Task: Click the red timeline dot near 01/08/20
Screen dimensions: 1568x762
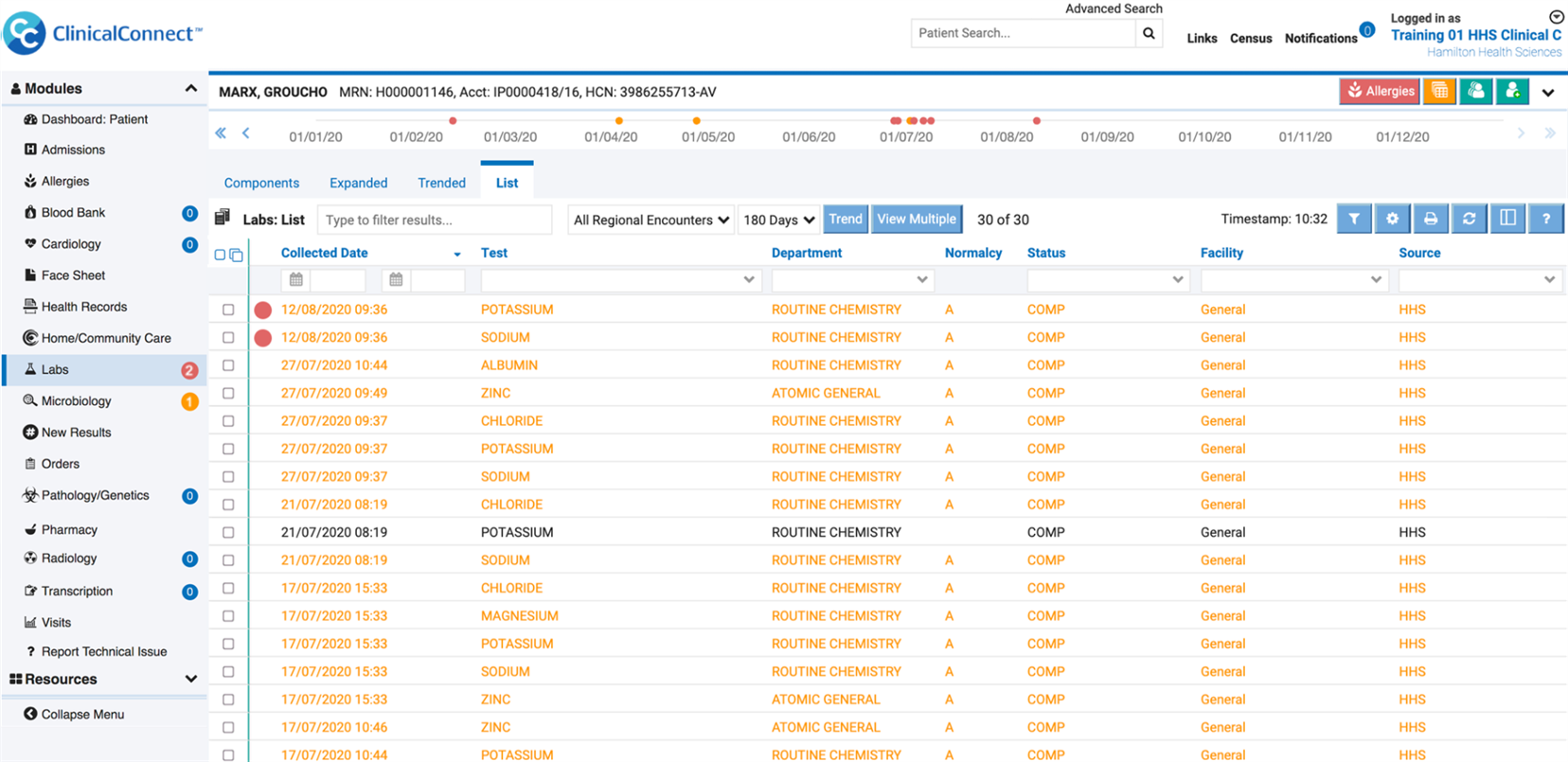Action: [1037, 120]
